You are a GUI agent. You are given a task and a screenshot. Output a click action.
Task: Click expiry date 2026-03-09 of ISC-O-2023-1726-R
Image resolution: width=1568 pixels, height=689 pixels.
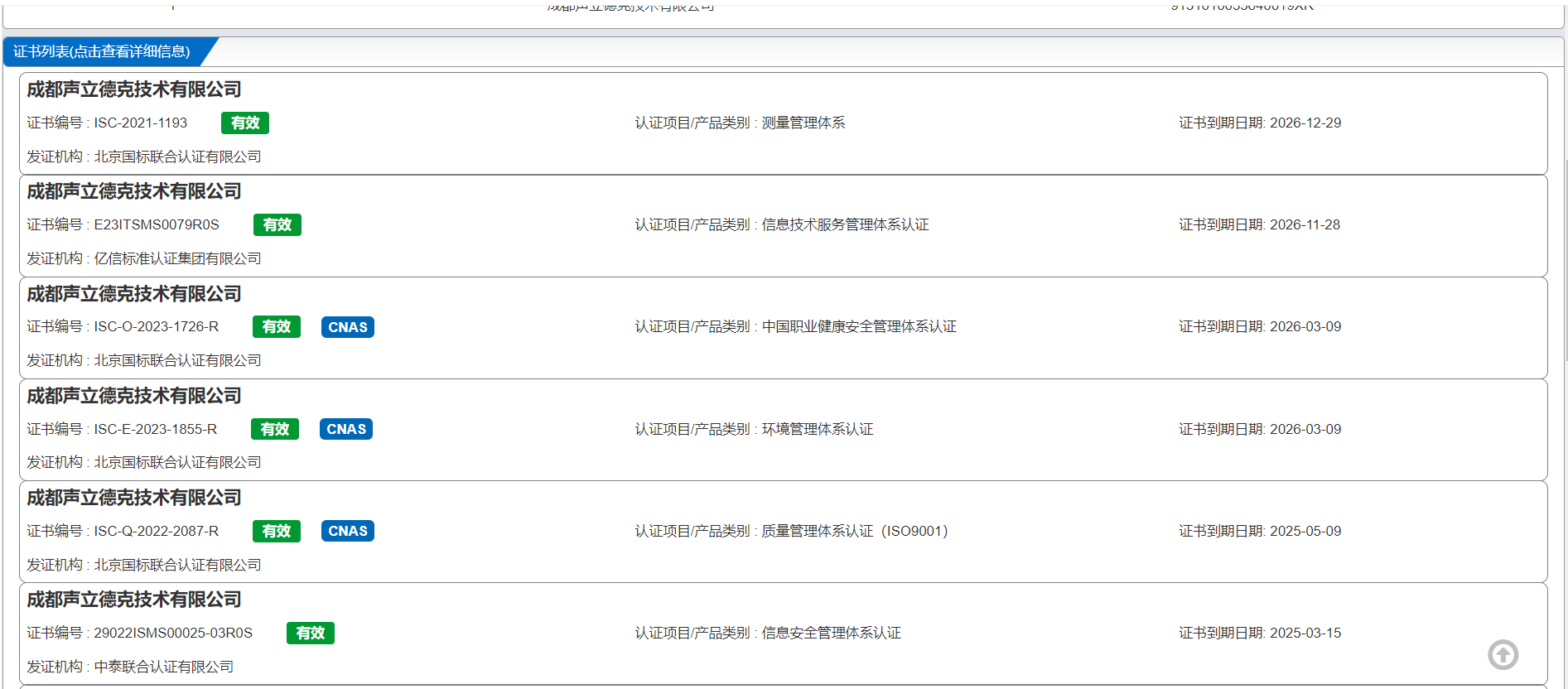1305,326
